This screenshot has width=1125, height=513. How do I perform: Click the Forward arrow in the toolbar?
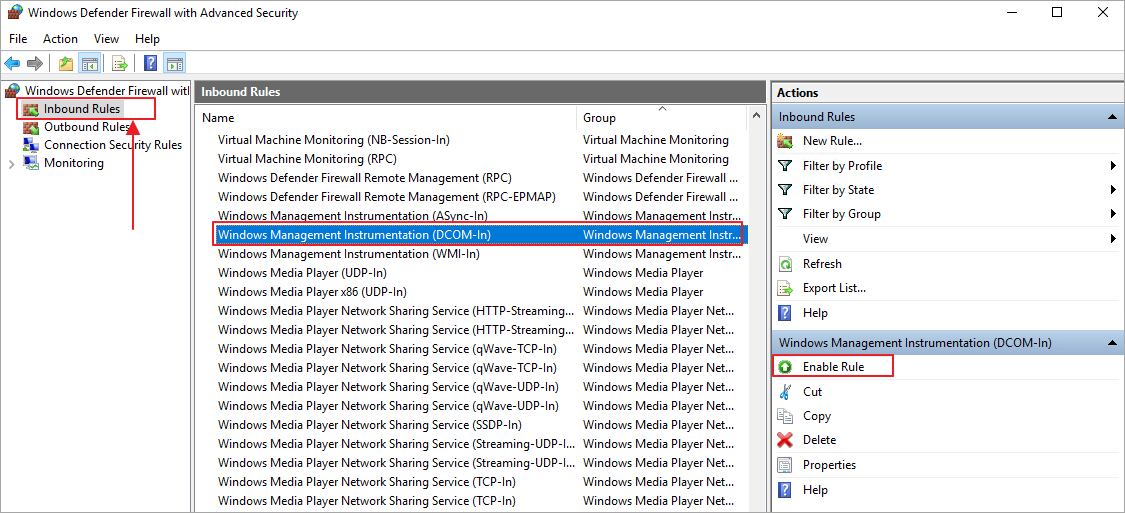click(x=34, y=64)
